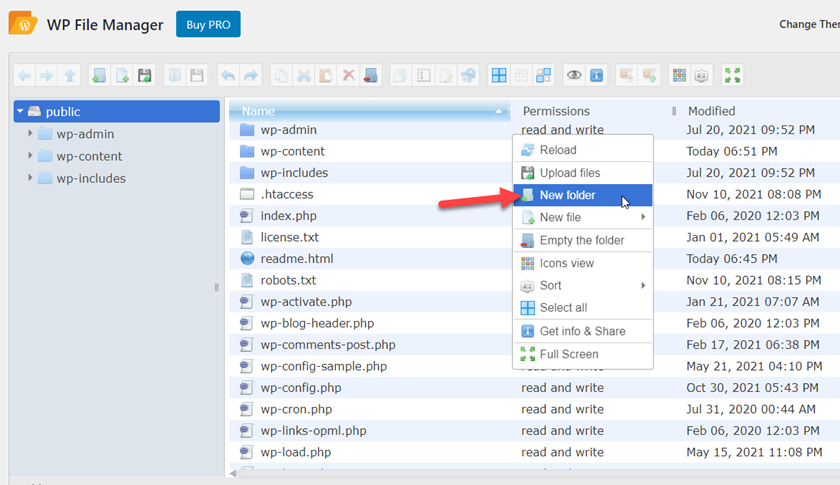This screenshot has height=485, width=840.
Task: Select the readme.html file row
Action: [535, 258]
